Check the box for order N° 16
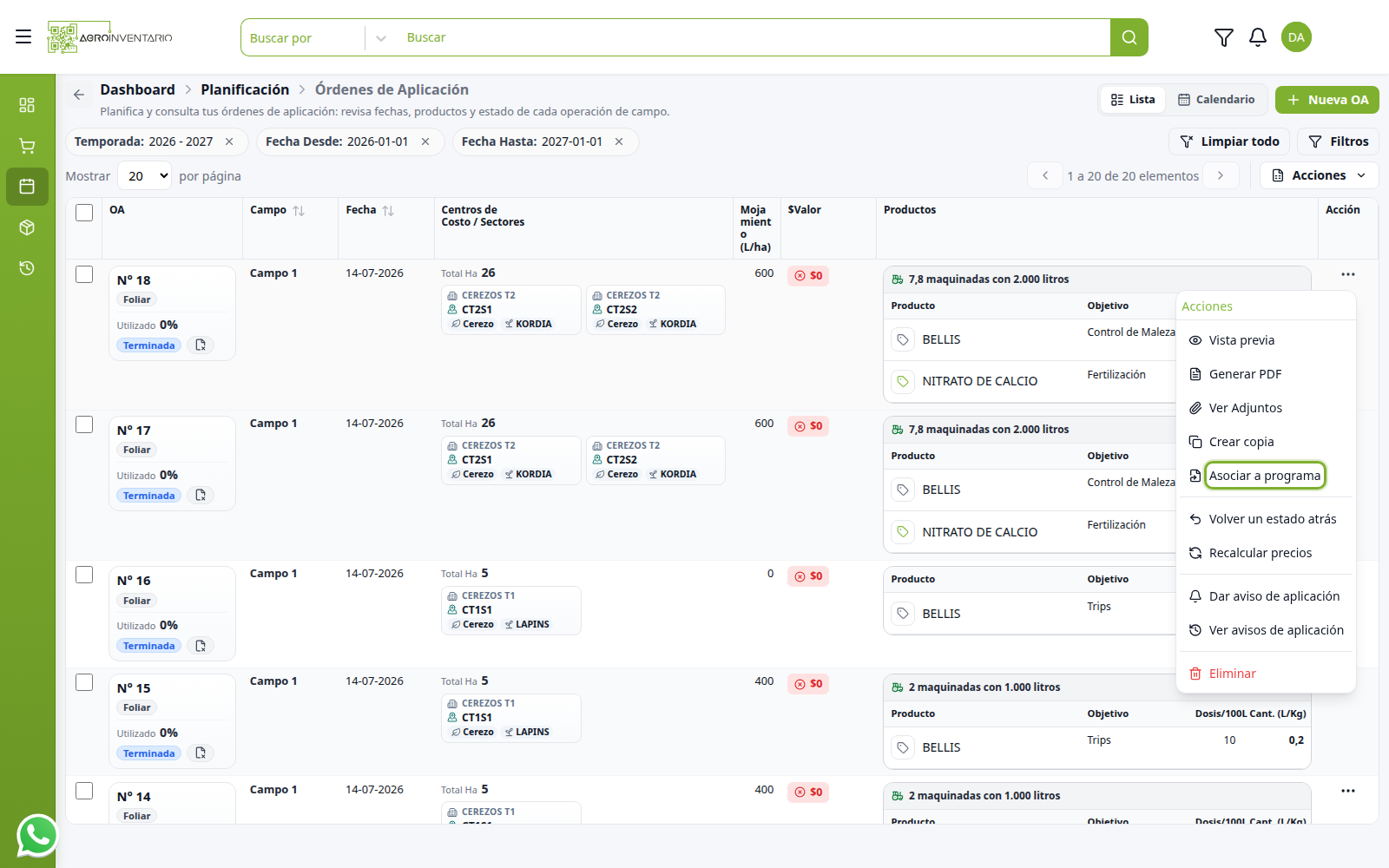Screen dimensions: 1389x868 pyautogui.click(x=84, y=575)
